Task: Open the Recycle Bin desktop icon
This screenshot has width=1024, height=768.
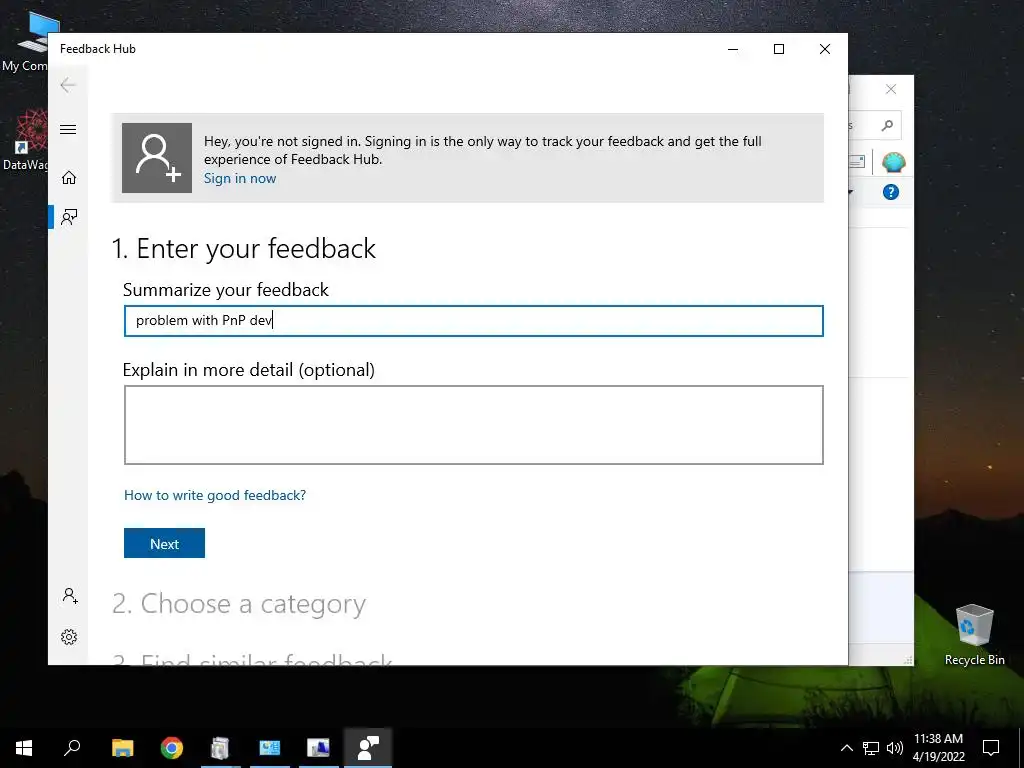Action: coord(974,635)
